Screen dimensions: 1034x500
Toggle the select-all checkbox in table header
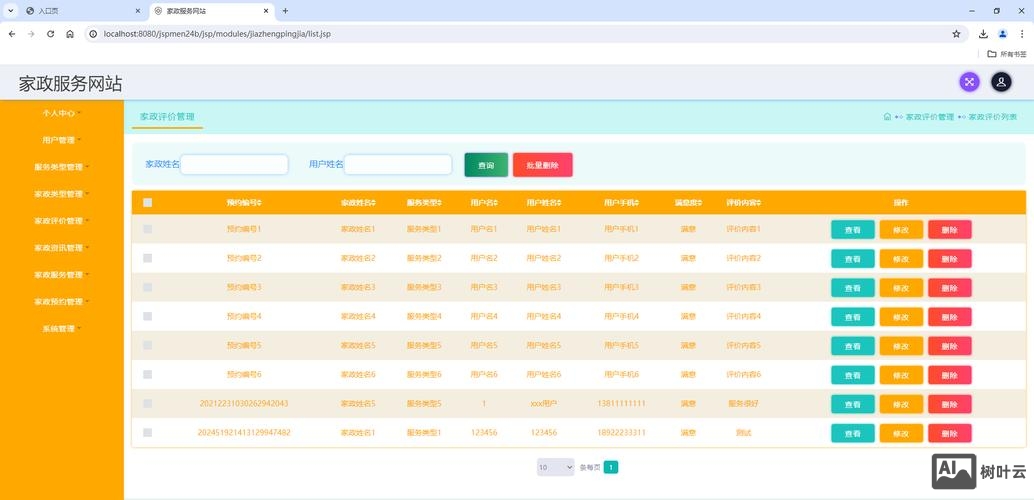point(148,202)
